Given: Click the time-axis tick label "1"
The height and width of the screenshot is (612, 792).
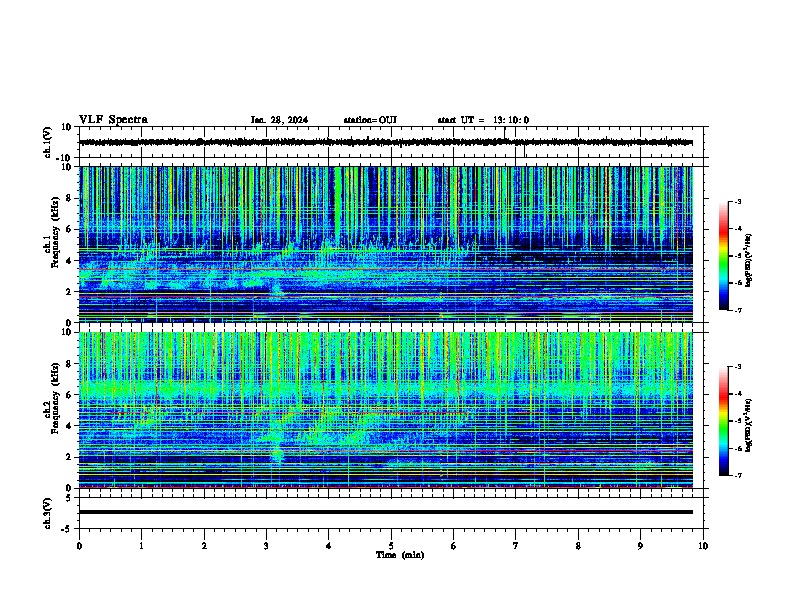Looking at the screenshot, I should click(141, 546).
